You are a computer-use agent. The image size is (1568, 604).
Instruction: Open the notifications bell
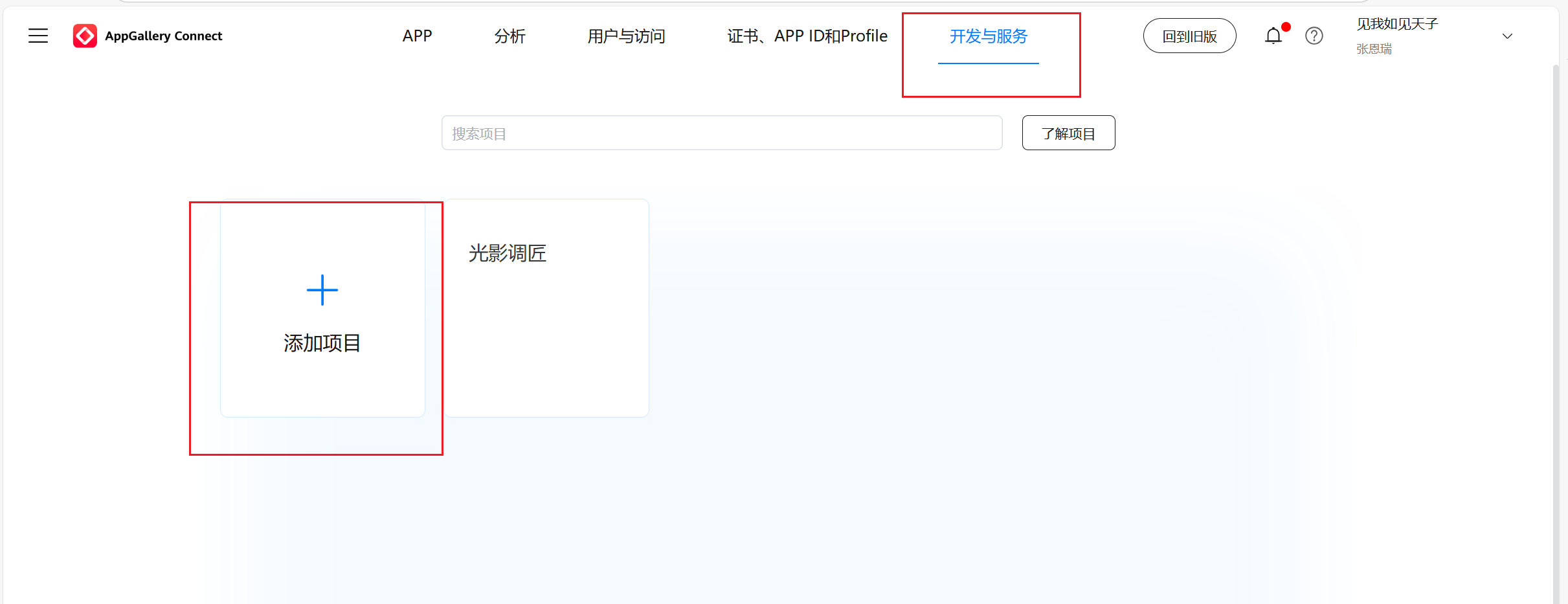[1273, 36]
